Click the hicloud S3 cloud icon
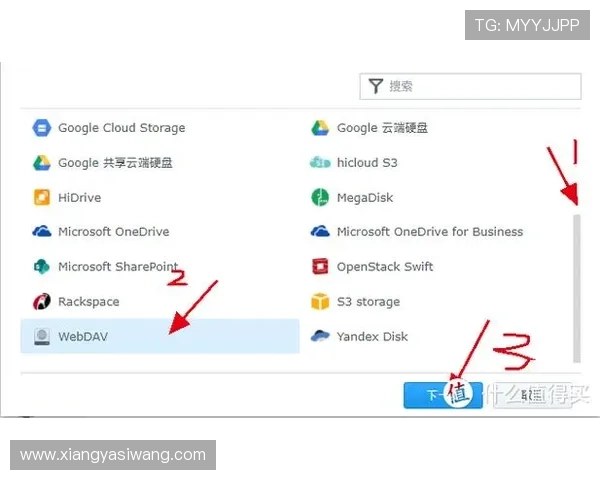 pos(320,163)
